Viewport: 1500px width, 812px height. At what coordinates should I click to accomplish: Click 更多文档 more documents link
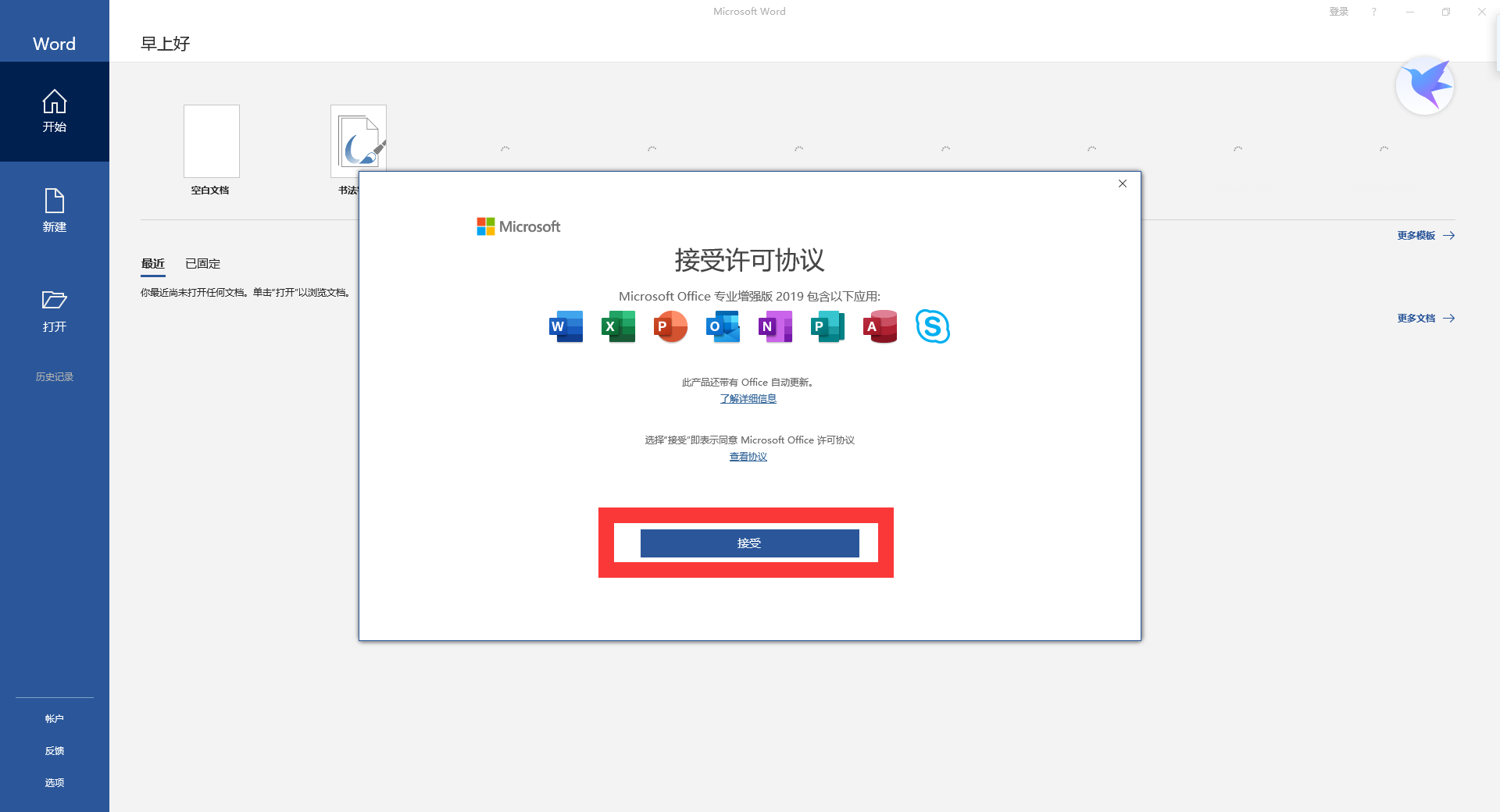(1426, 318)
